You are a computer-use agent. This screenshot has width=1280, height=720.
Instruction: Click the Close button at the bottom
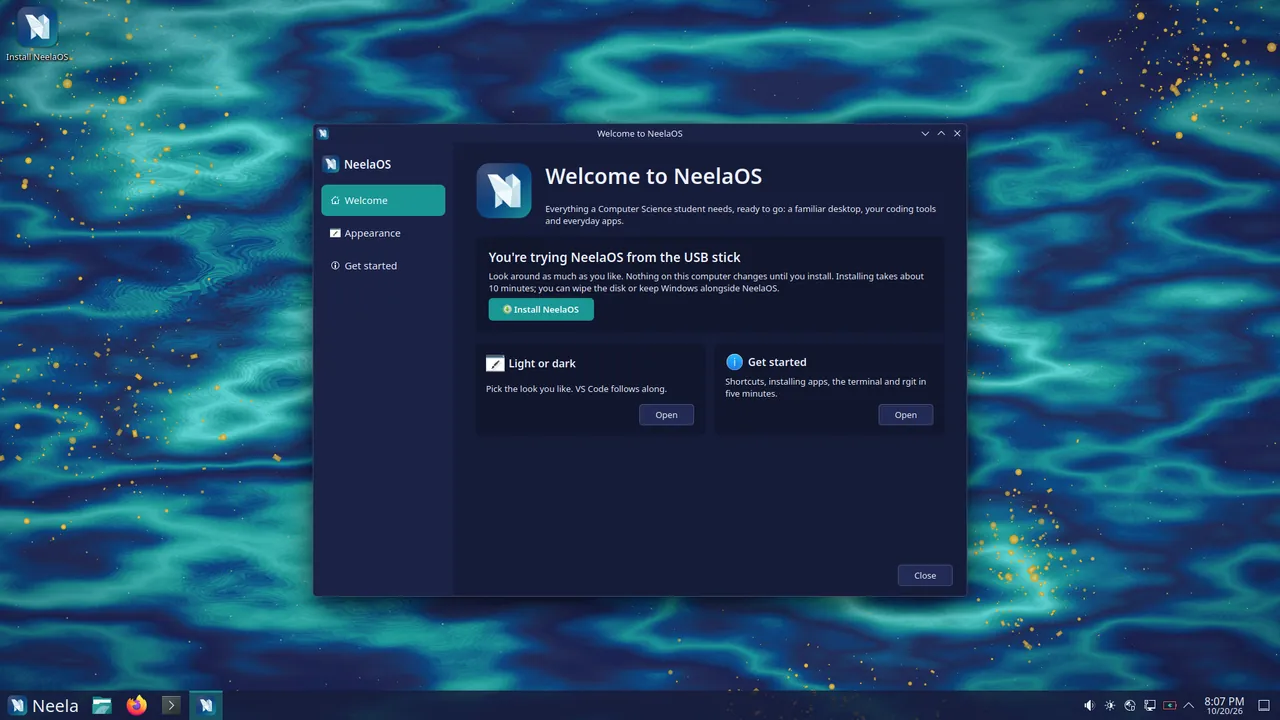925,575
